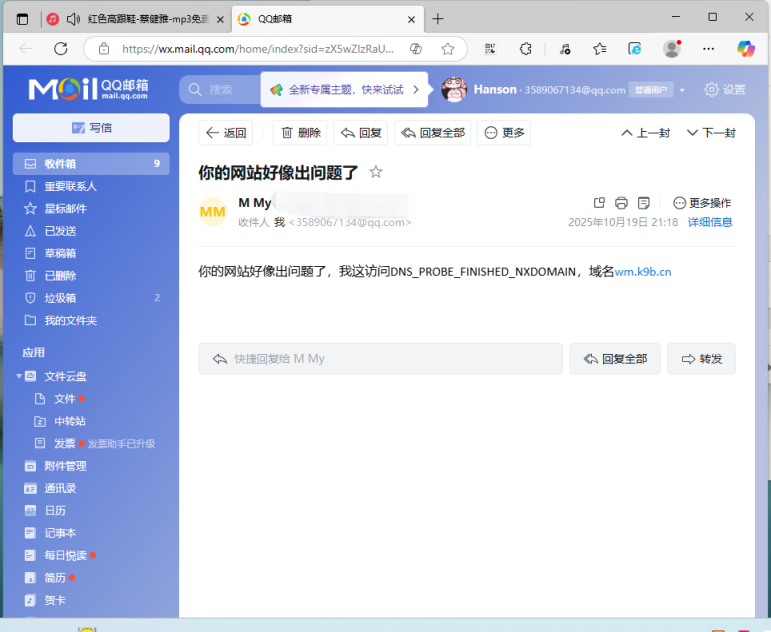Click the 全新专属主题 promo banner

click(x=344, y=90)
